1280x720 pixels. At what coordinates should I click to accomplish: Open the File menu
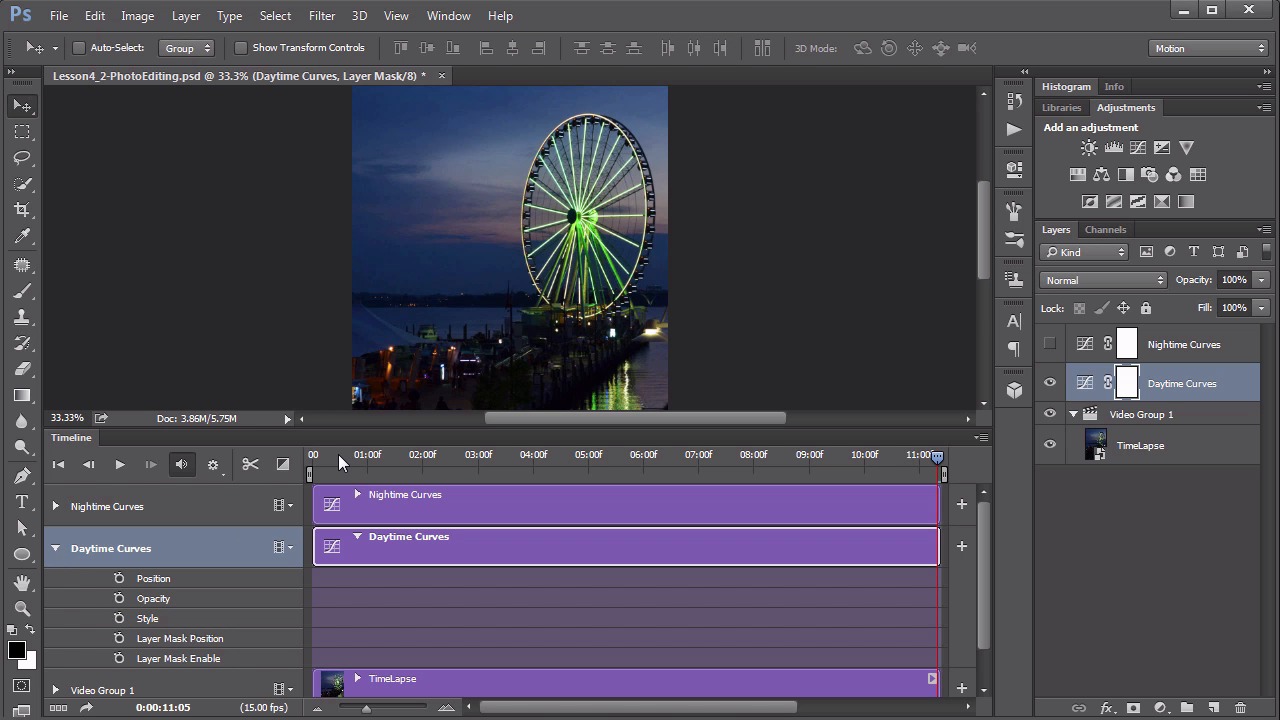(x=59, y=16)
